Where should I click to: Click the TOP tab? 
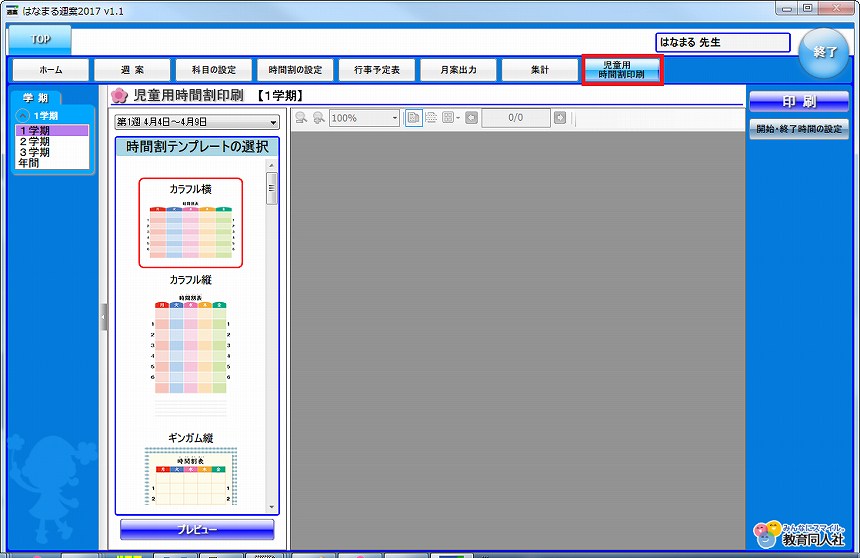click(40, 40)
